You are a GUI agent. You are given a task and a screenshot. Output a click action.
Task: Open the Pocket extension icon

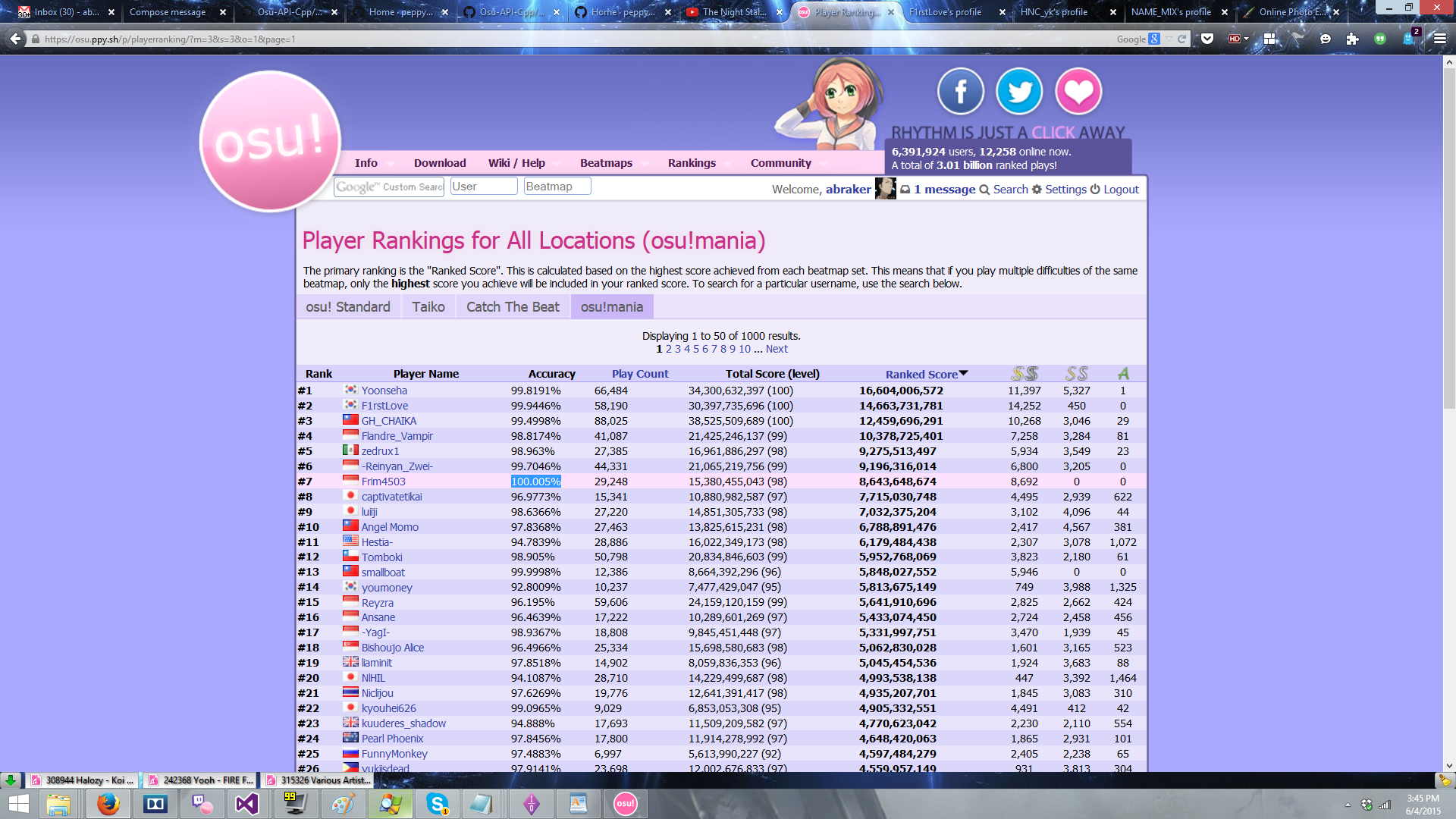[x=1207, y=39]
